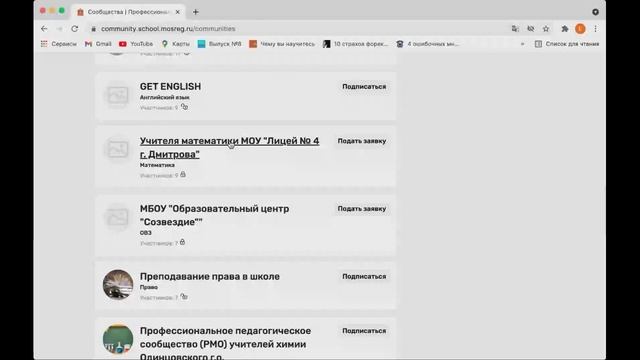
Task: Bookmark this page with star icon
Action: (x=546, y=29)
